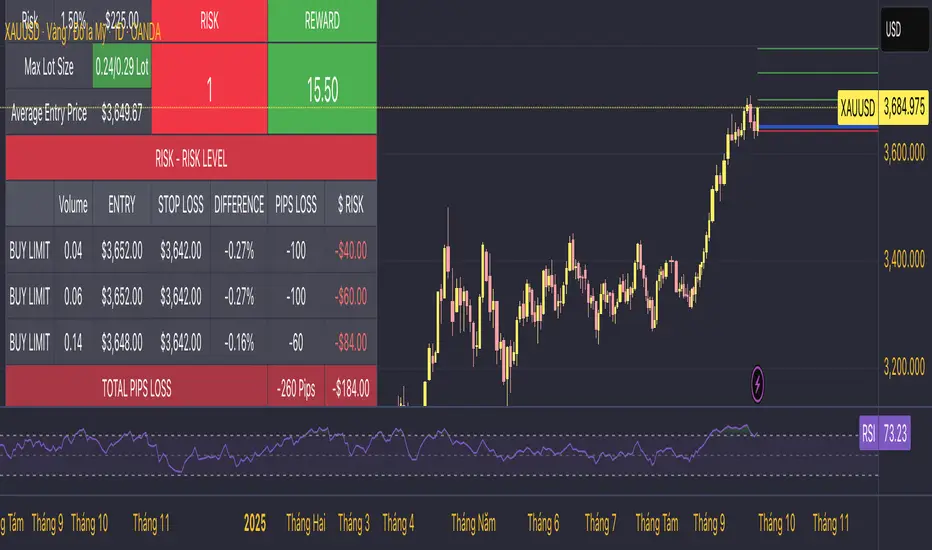Click the STOP LOSS column header

(181, 205)
